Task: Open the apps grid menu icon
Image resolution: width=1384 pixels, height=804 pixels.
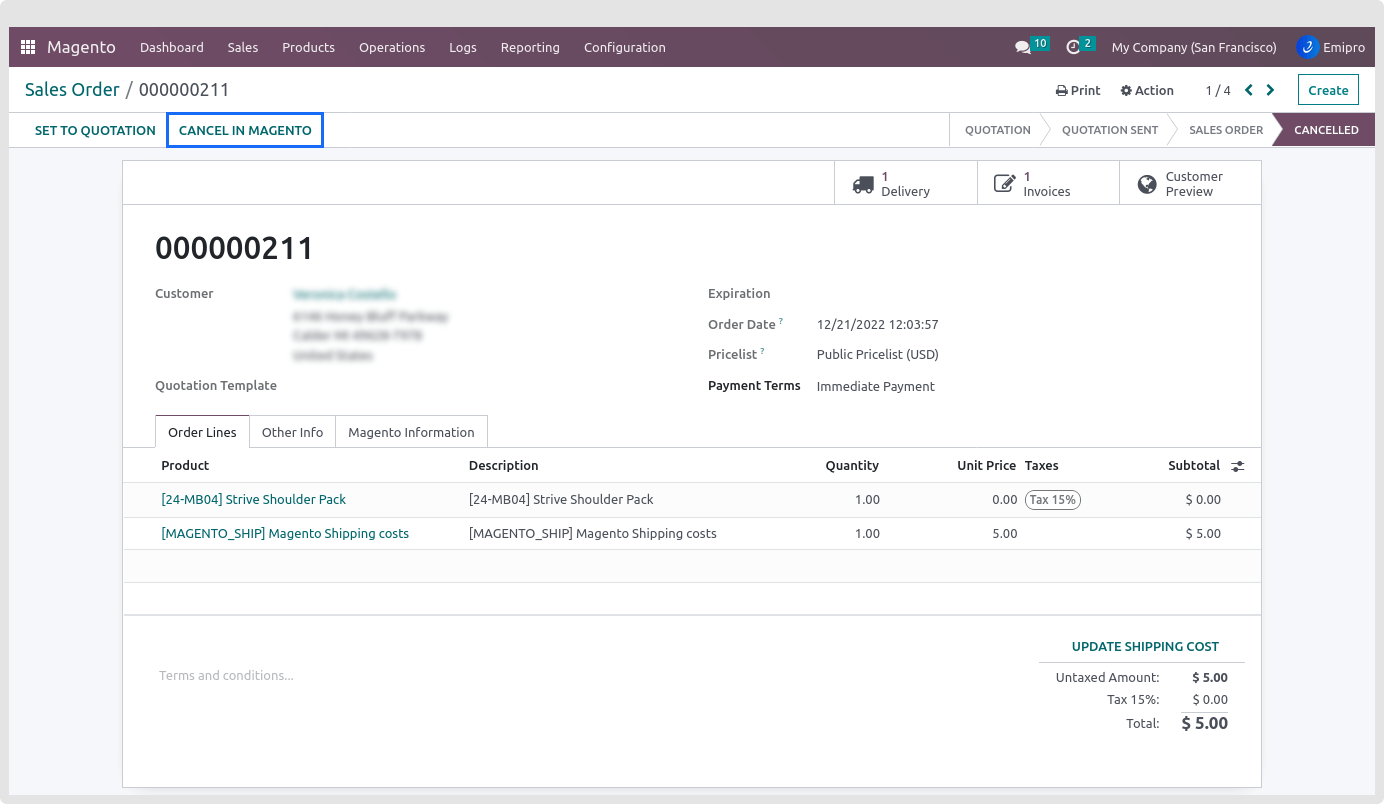Action: tap(28, 47)
